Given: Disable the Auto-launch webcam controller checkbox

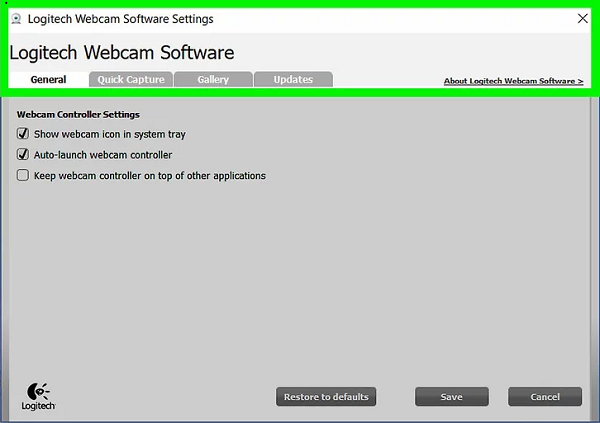Looking at the screenshot, I should tap(23, 155).
